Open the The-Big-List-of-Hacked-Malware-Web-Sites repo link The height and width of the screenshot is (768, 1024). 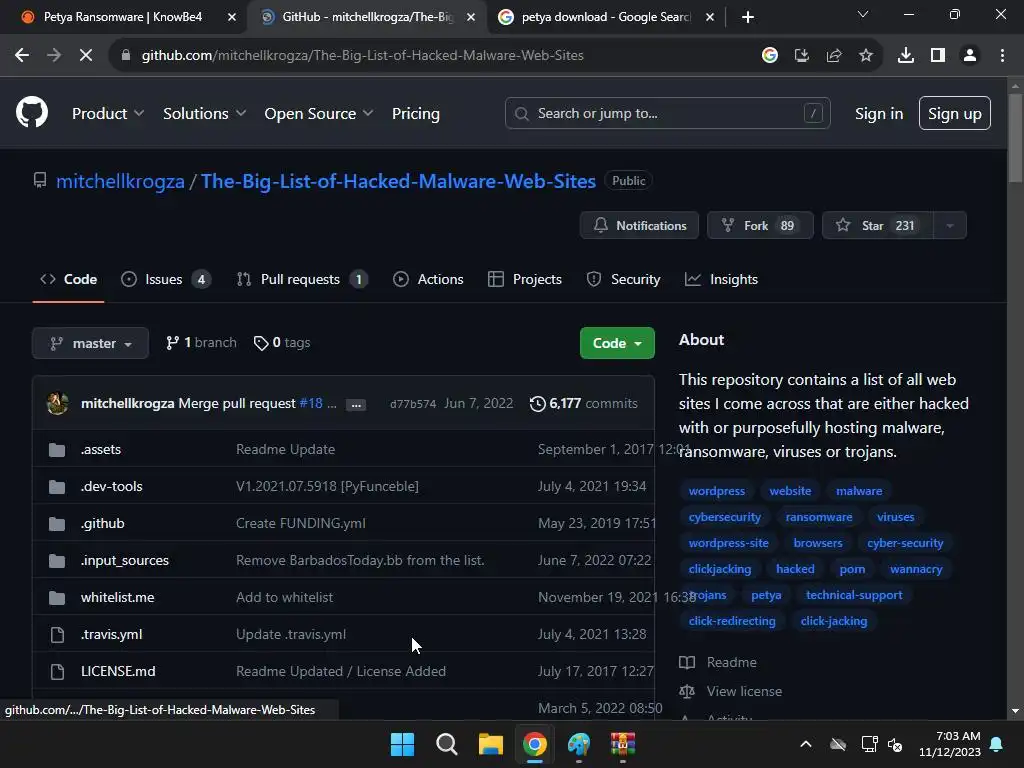click(x=398, y=181)
